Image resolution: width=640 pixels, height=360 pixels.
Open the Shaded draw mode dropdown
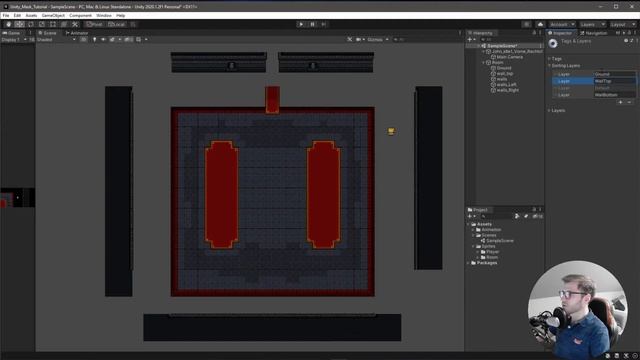point(56,40)
